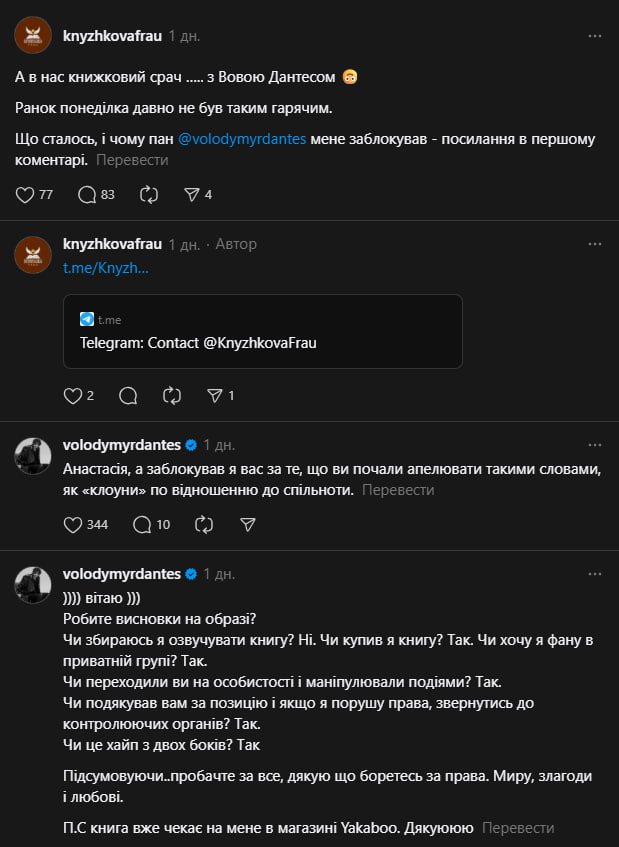
Task: Open the 83 comments on the first post
Action: tap(87, 195)
